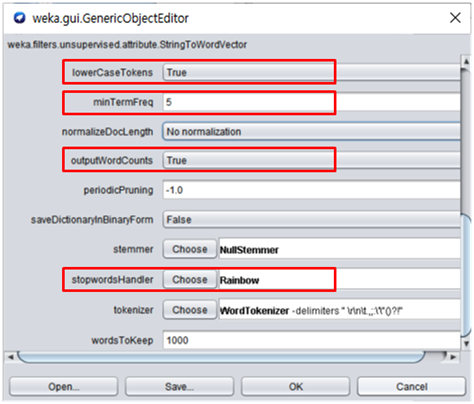This screenshot has width=474, height=404.
Task: Confirm settings with OK button
Action: [295, 387]
